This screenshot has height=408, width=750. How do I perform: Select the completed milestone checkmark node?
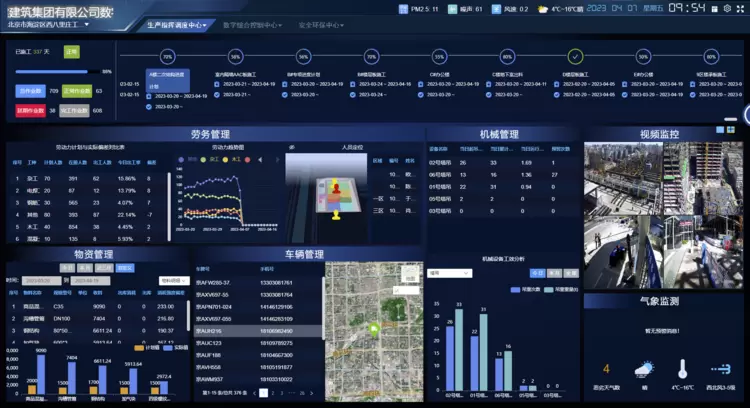(575, 57)
